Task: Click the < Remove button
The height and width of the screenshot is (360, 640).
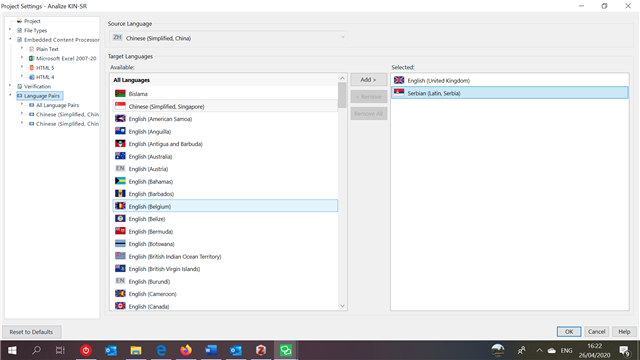Action: (369, 97)
